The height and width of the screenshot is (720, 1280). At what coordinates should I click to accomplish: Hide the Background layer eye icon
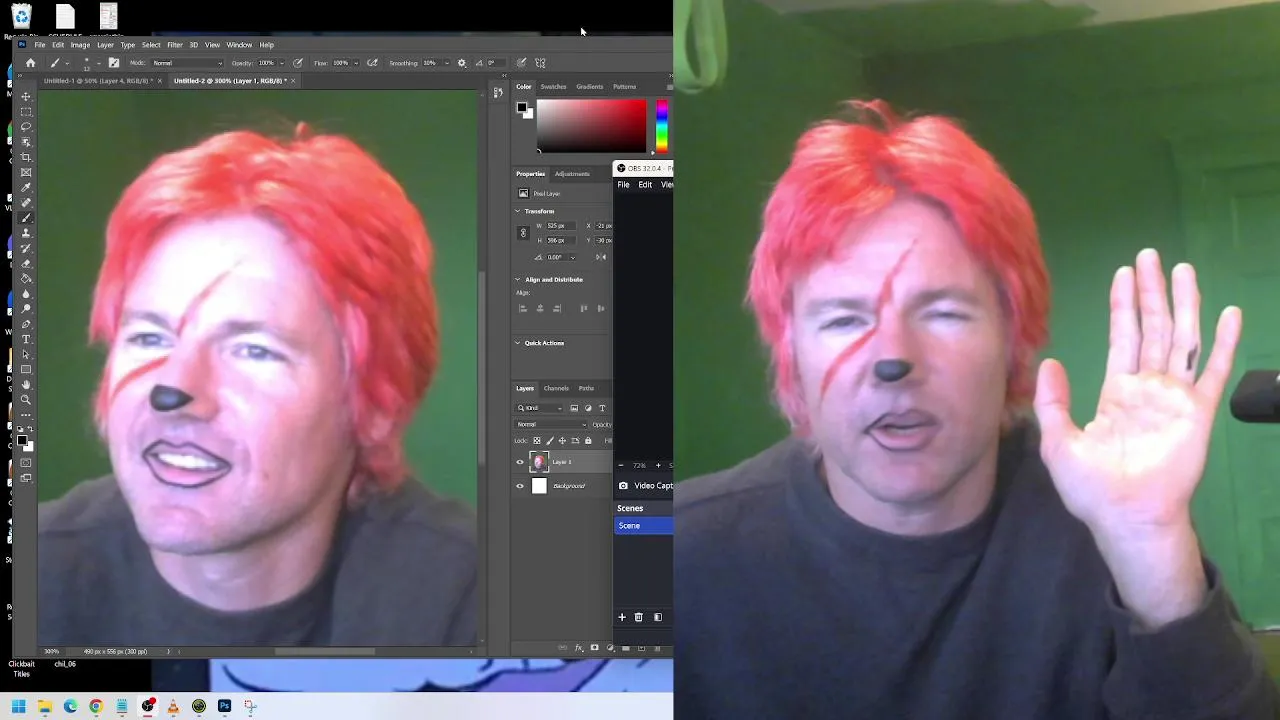point(520,486)
